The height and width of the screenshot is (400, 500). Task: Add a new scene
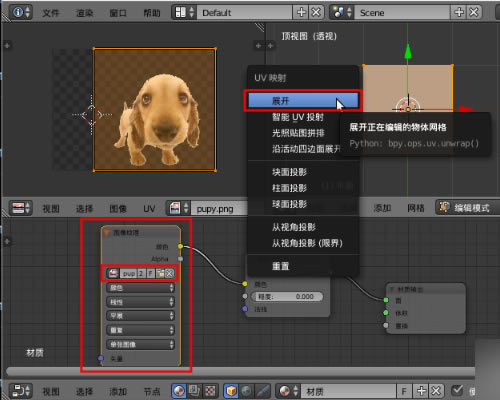point(459,13)
